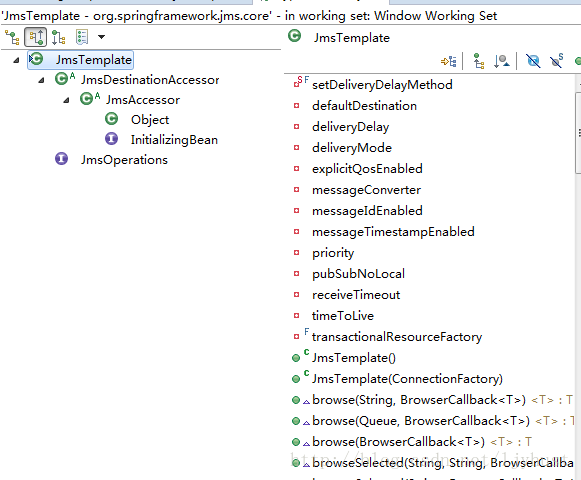Toggle Sort Members by Defining Type
This screenshot has height=480, width=581.
501,61
